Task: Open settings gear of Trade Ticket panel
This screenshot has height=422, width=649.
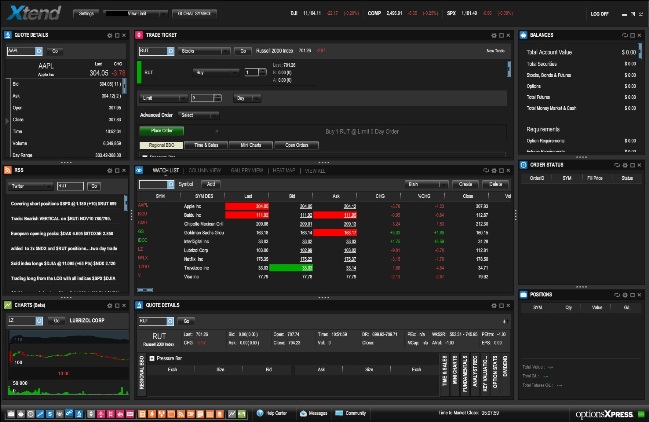Action: click(x=494, y=36)
